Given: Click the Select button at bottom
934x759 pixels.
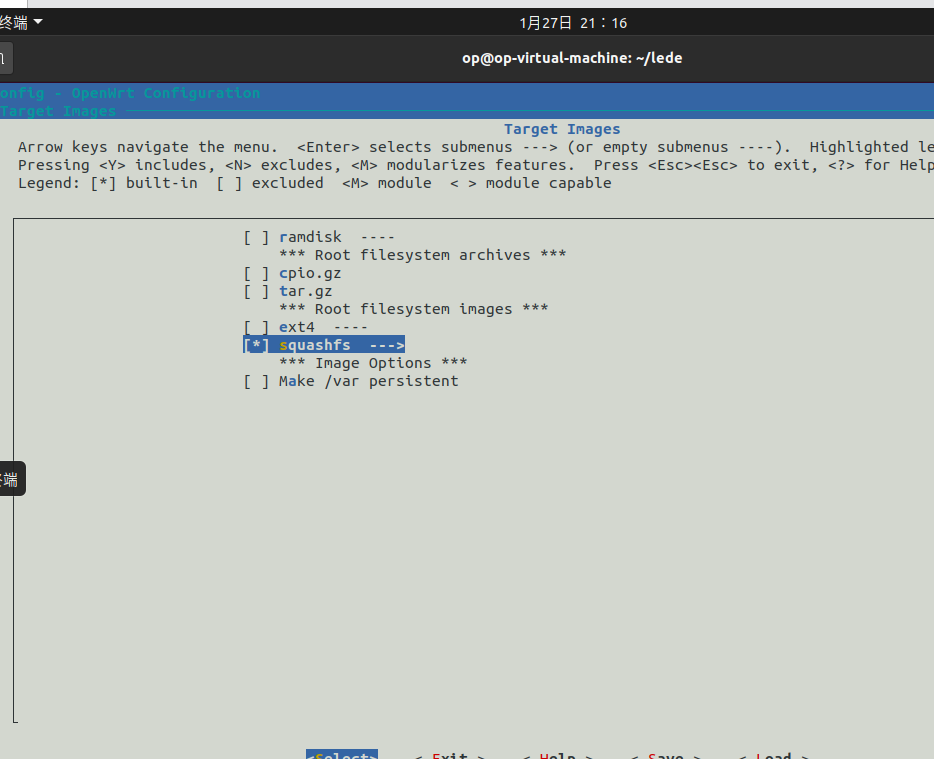Looking at the screenshot, I should point(342,754).
